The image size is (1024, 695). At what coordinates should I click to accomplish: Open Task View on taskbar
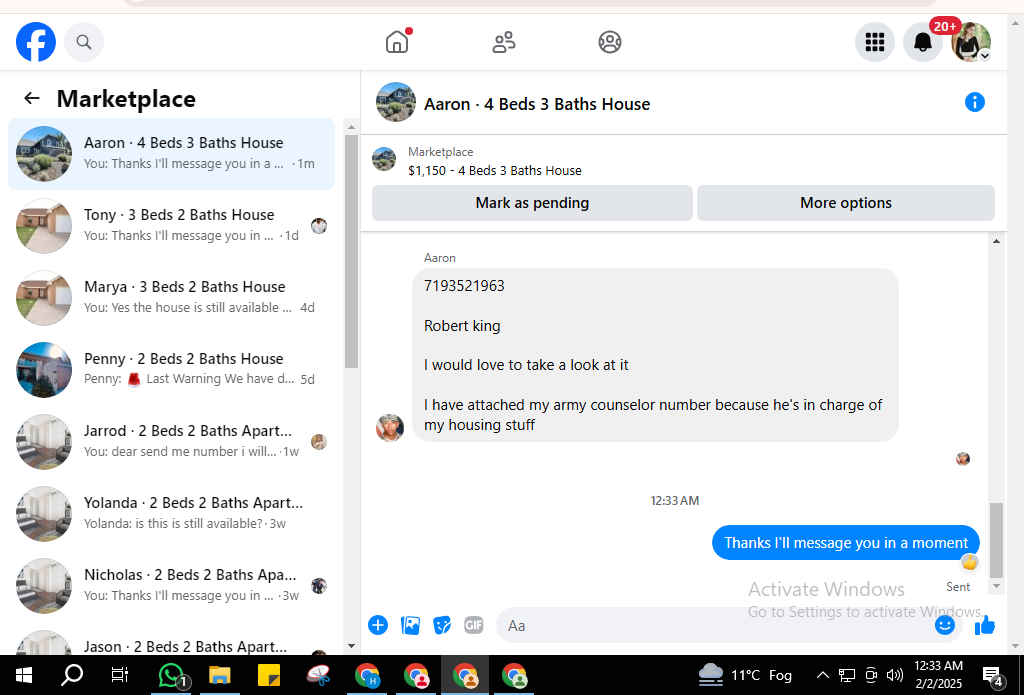coord(120,675)
